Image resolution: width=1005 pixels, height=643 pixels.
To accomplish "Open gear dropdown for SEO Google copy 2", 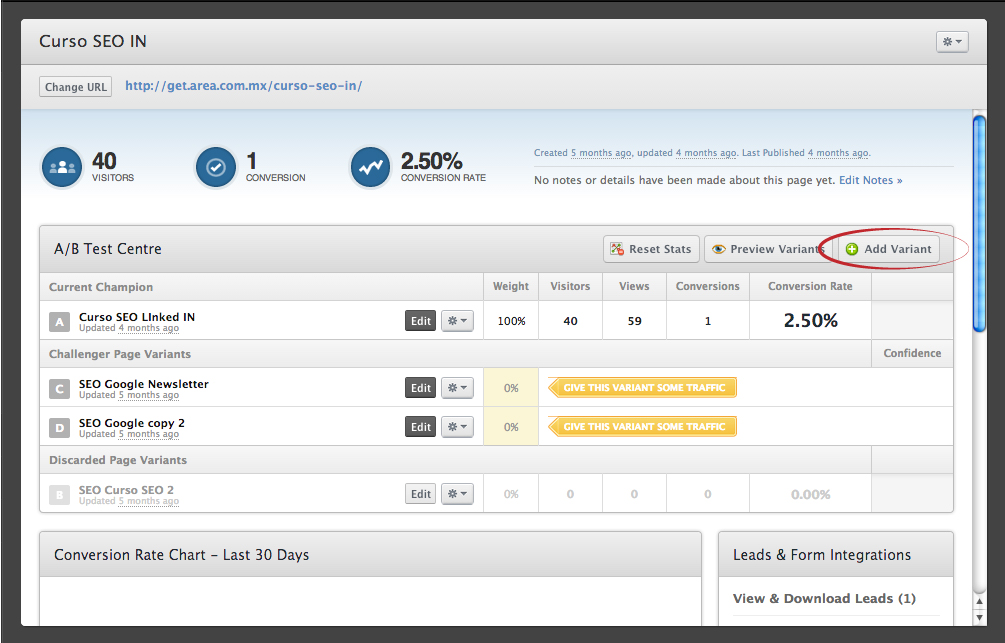I will 457,427.
